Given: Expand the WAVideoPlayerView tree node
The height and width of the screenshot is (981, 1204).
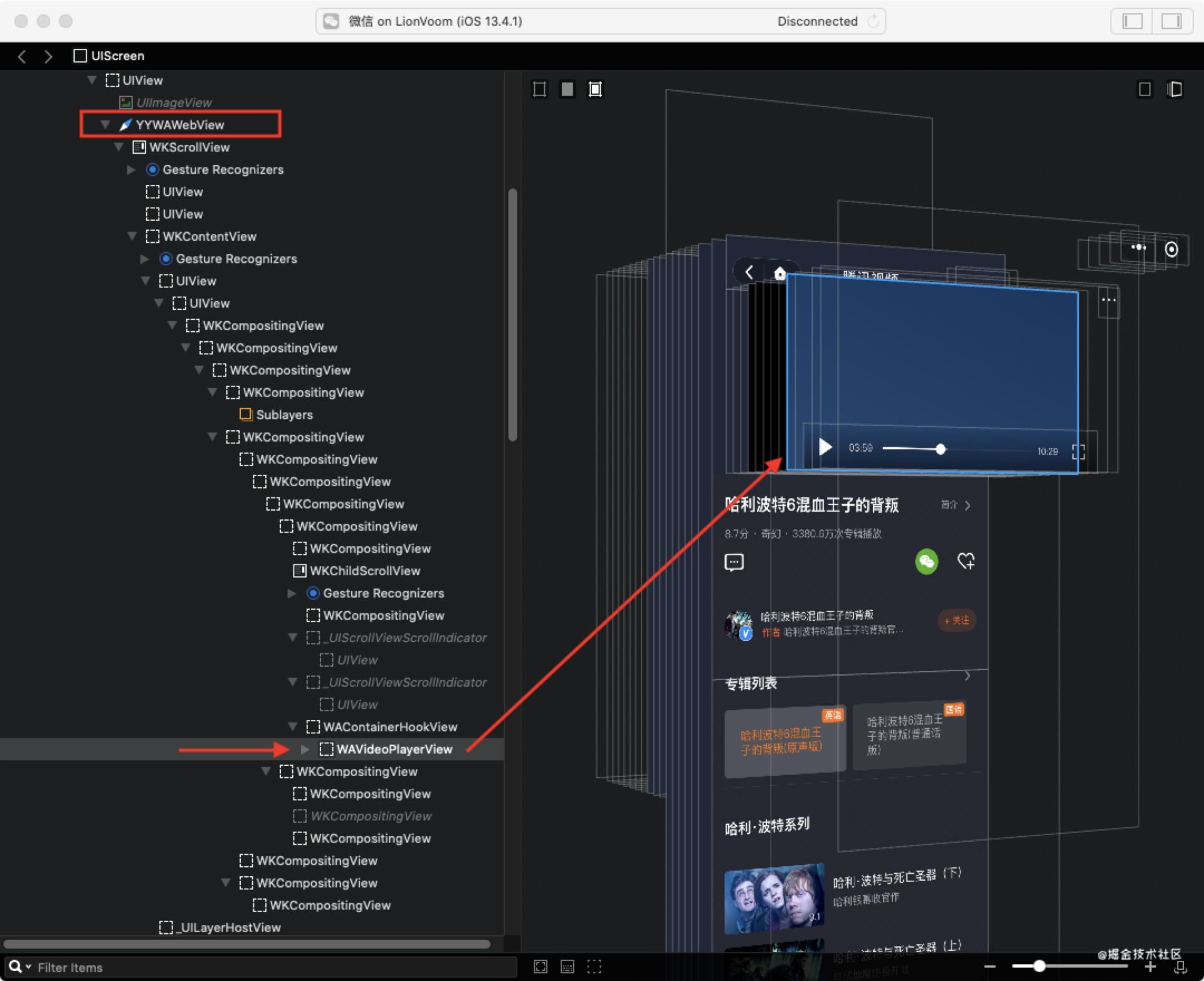Looking at the screenshot, I should [305, 749].
